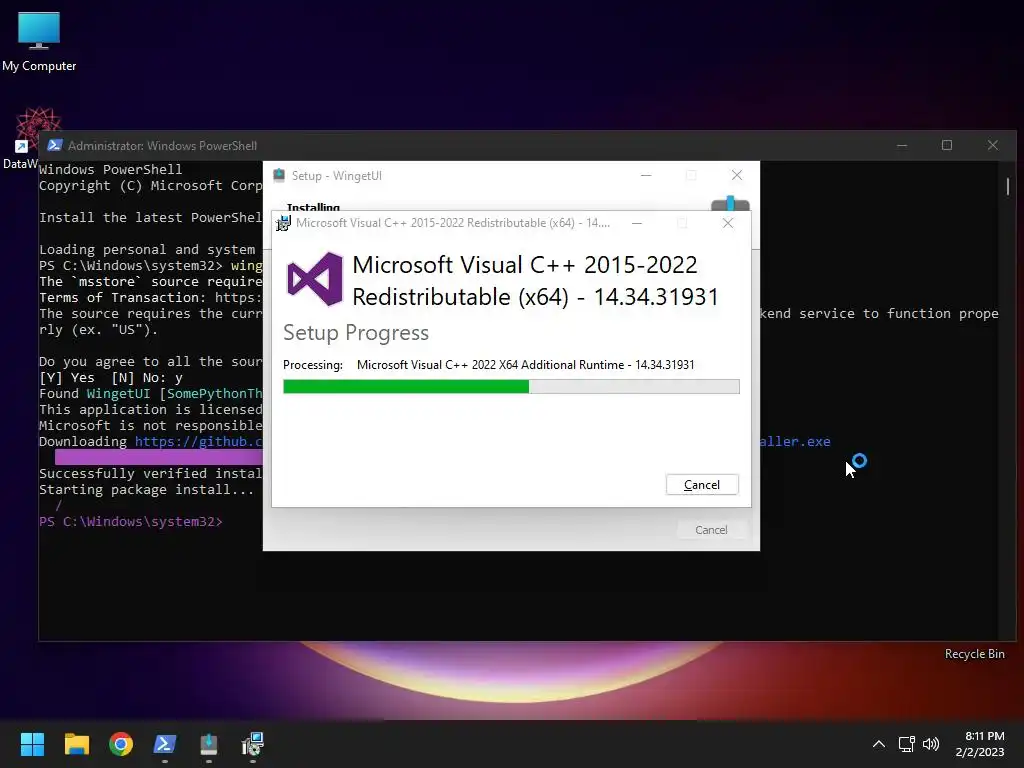1024x768 pixels.
Task: Select the Visual C++ installer taskbar icon
Action: [x=253, y=744]
